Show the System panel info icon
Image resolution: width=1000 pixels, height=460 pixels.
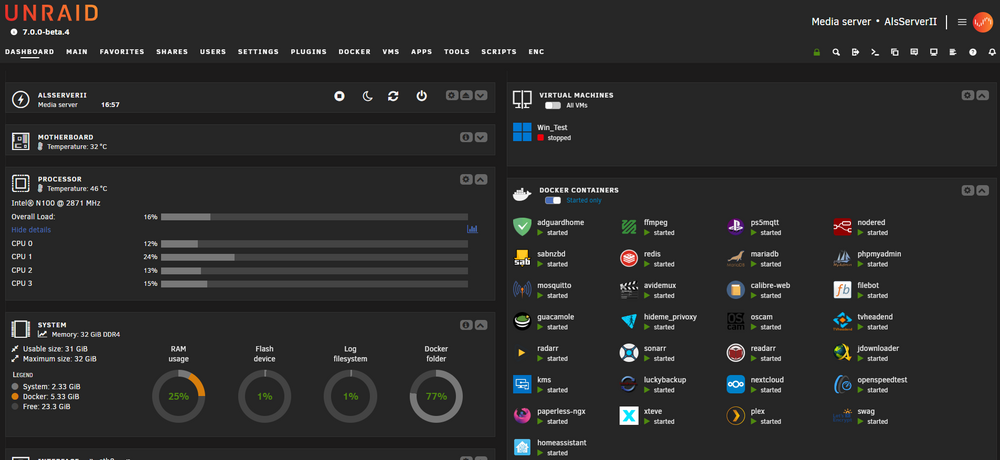466,325
